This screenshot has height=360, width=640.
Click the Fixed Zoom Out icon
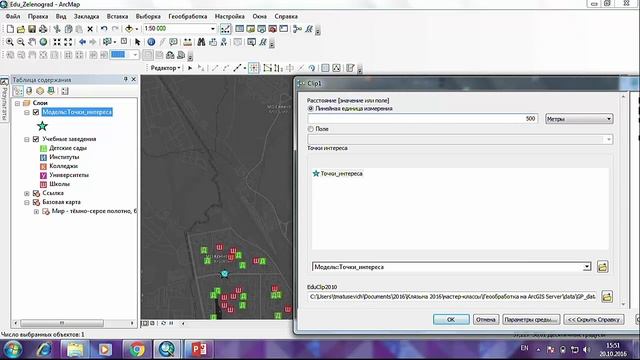68,42
